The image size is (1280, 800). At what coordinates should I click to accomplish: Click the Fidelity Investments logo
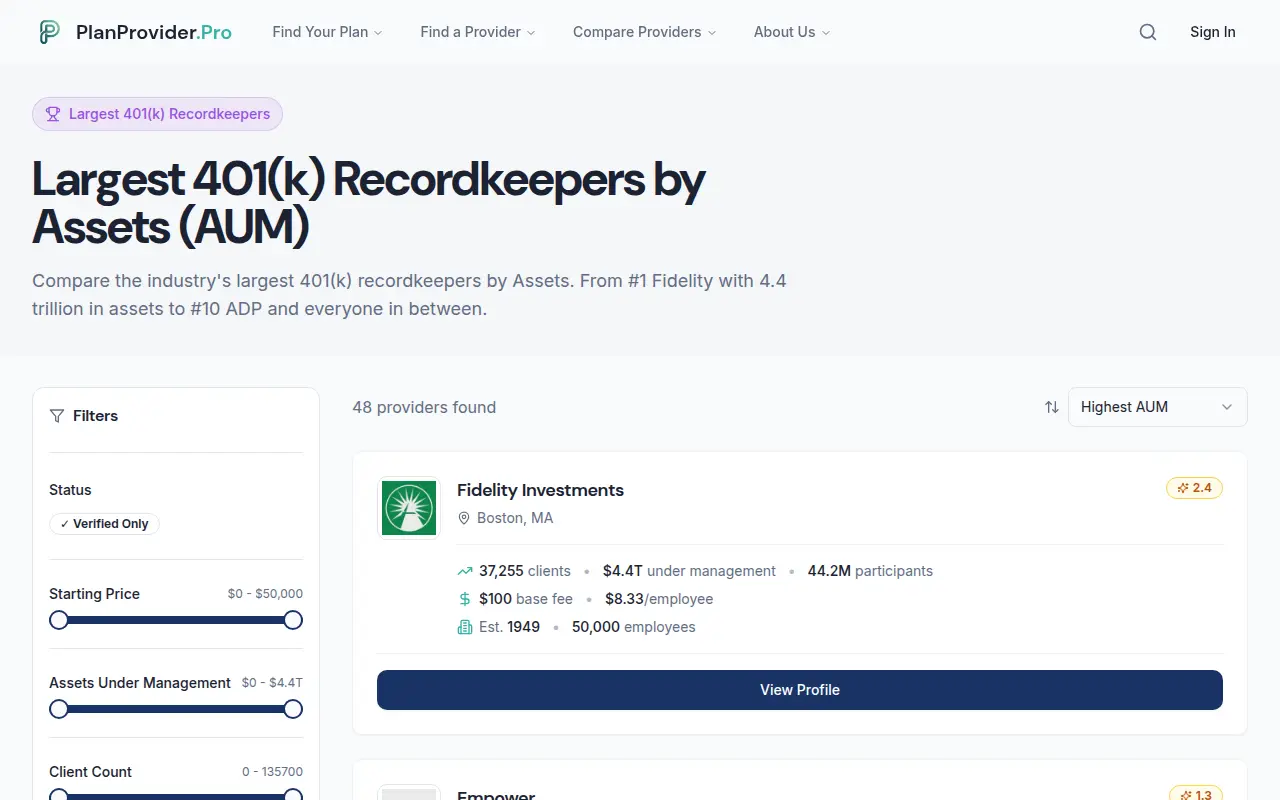click(x=409, y=508)
